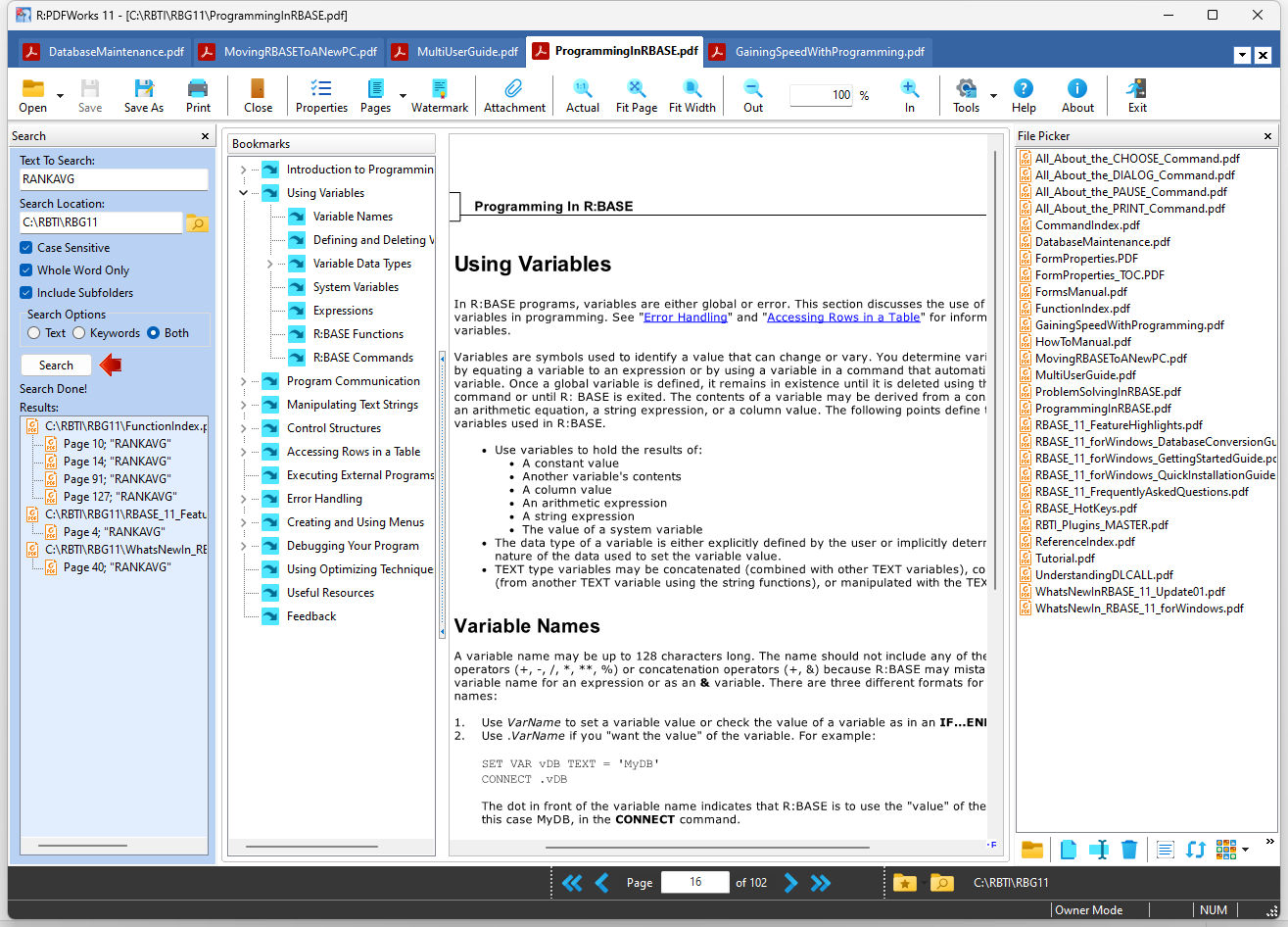Go to the last page with the double-right arrow
Screen dimensions: 1288x927
821,883
